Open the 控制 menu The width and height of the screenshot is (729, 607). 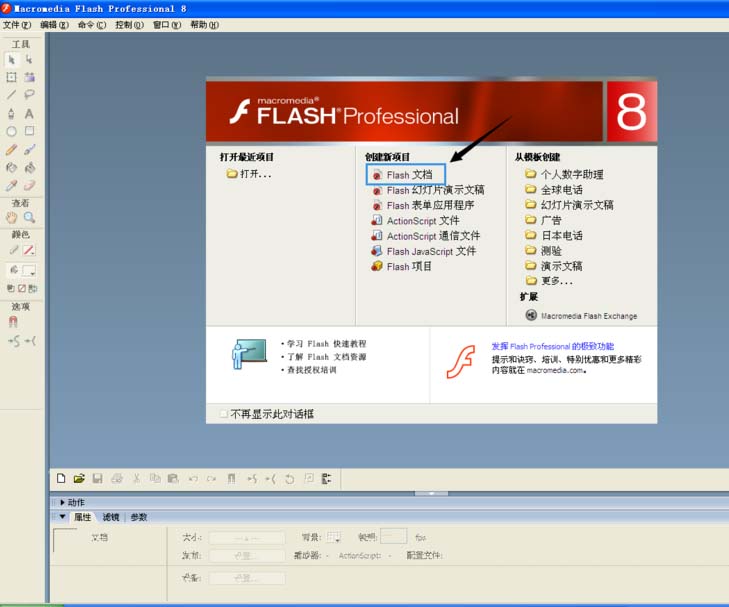(x=129, y=25)
